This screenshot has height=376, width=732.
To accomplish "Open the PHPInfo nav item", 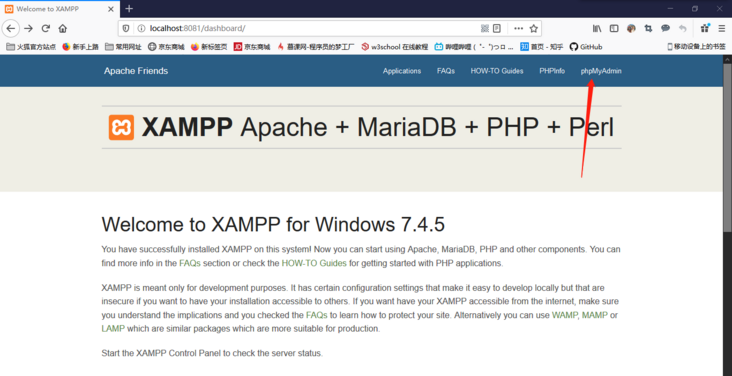I will point(552,71).
